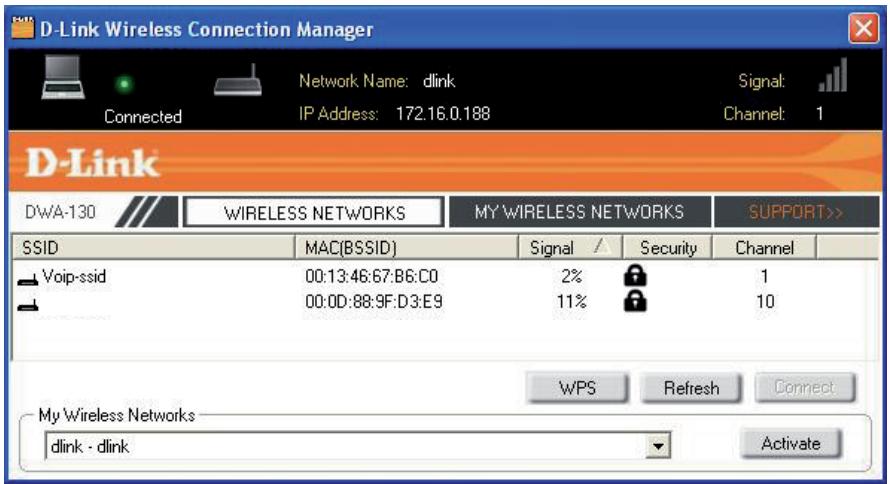Click the DWA-130 model label
The width and height of the screenshot is (890, 484).
click(x=60, y=212)
